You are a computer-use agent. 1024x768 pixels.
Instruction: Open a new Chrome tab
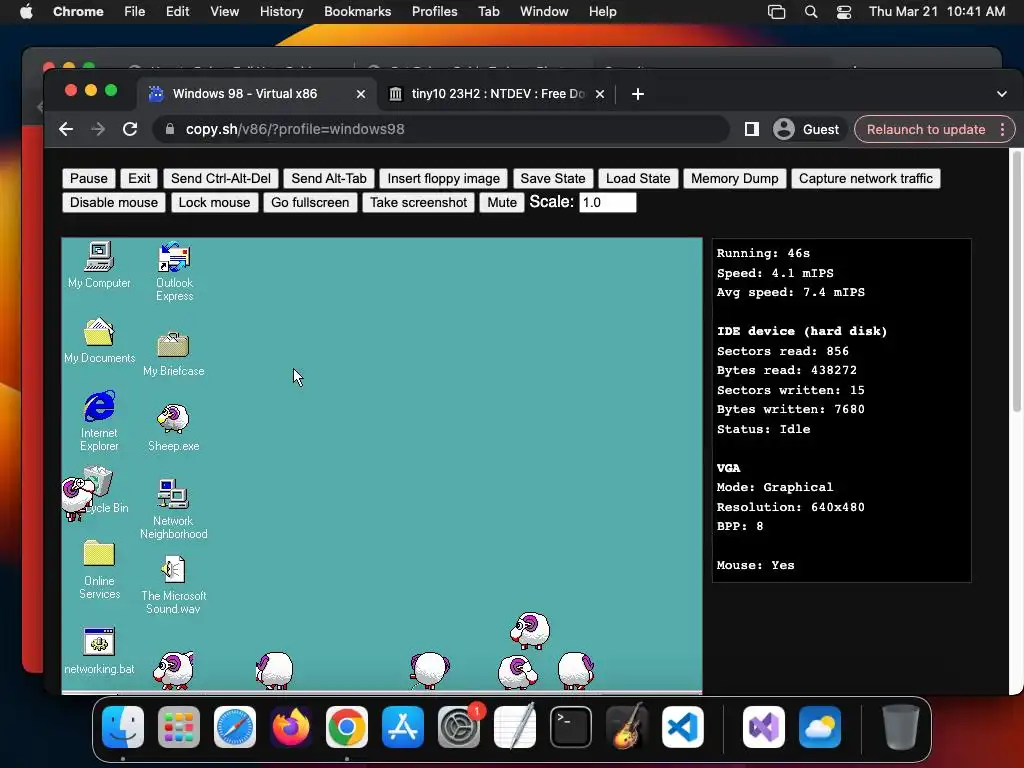(x=638, y=94)
